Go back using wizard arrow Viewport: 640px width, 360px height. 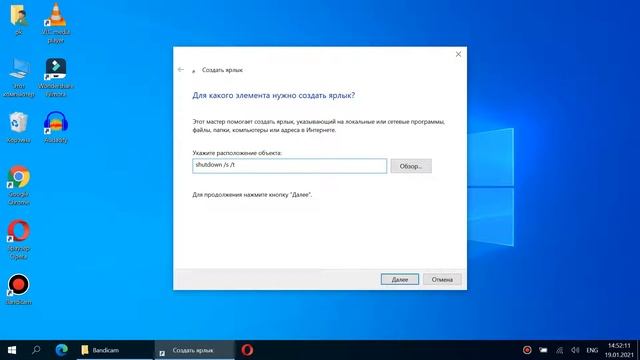[x=181, y=70]
